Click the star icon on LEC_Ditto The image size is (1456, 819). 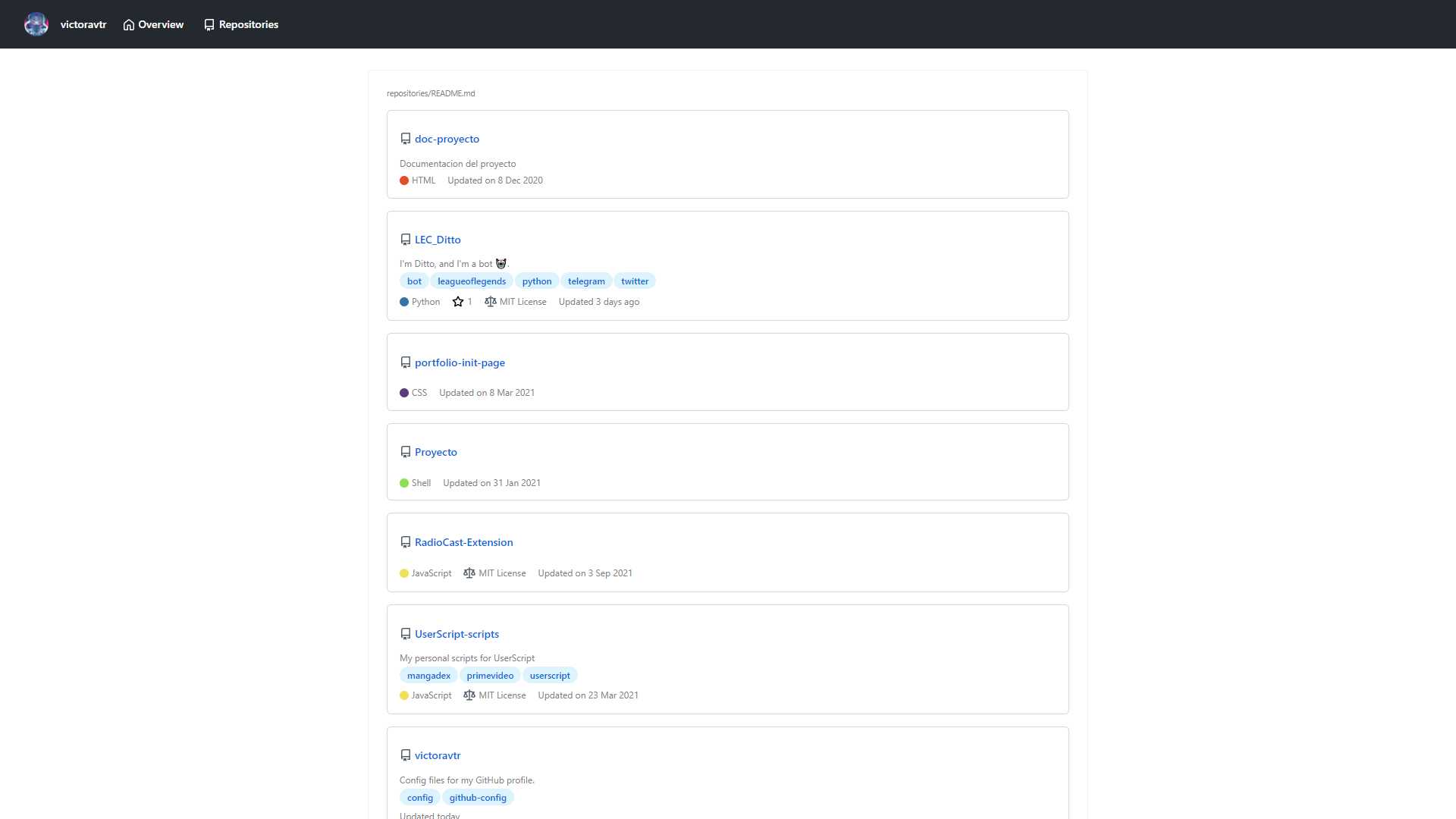(x=458, y=302)
